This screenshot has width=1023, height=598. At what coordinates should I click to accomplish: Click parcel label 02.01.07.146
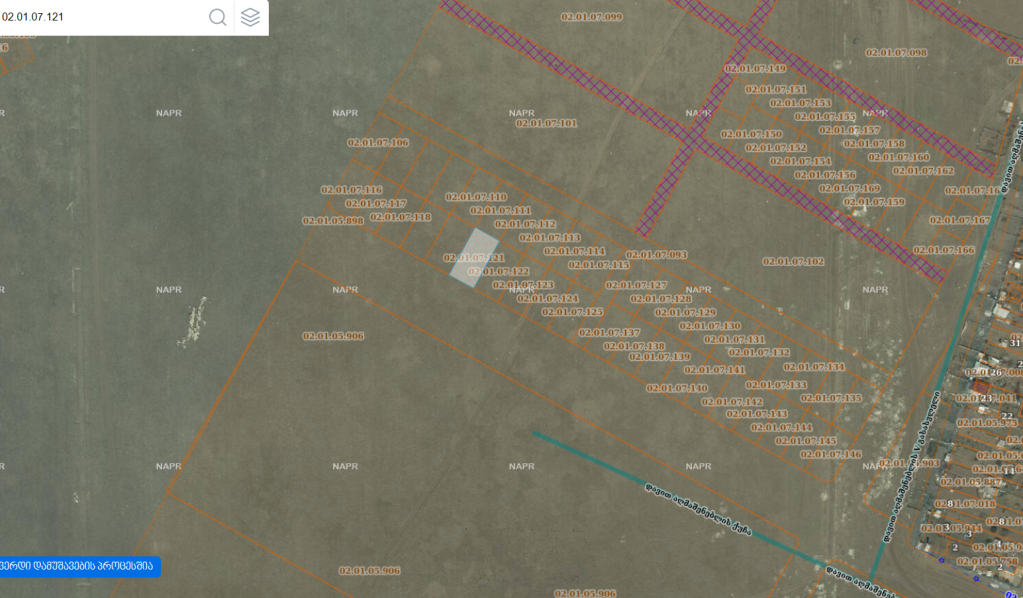831,455
